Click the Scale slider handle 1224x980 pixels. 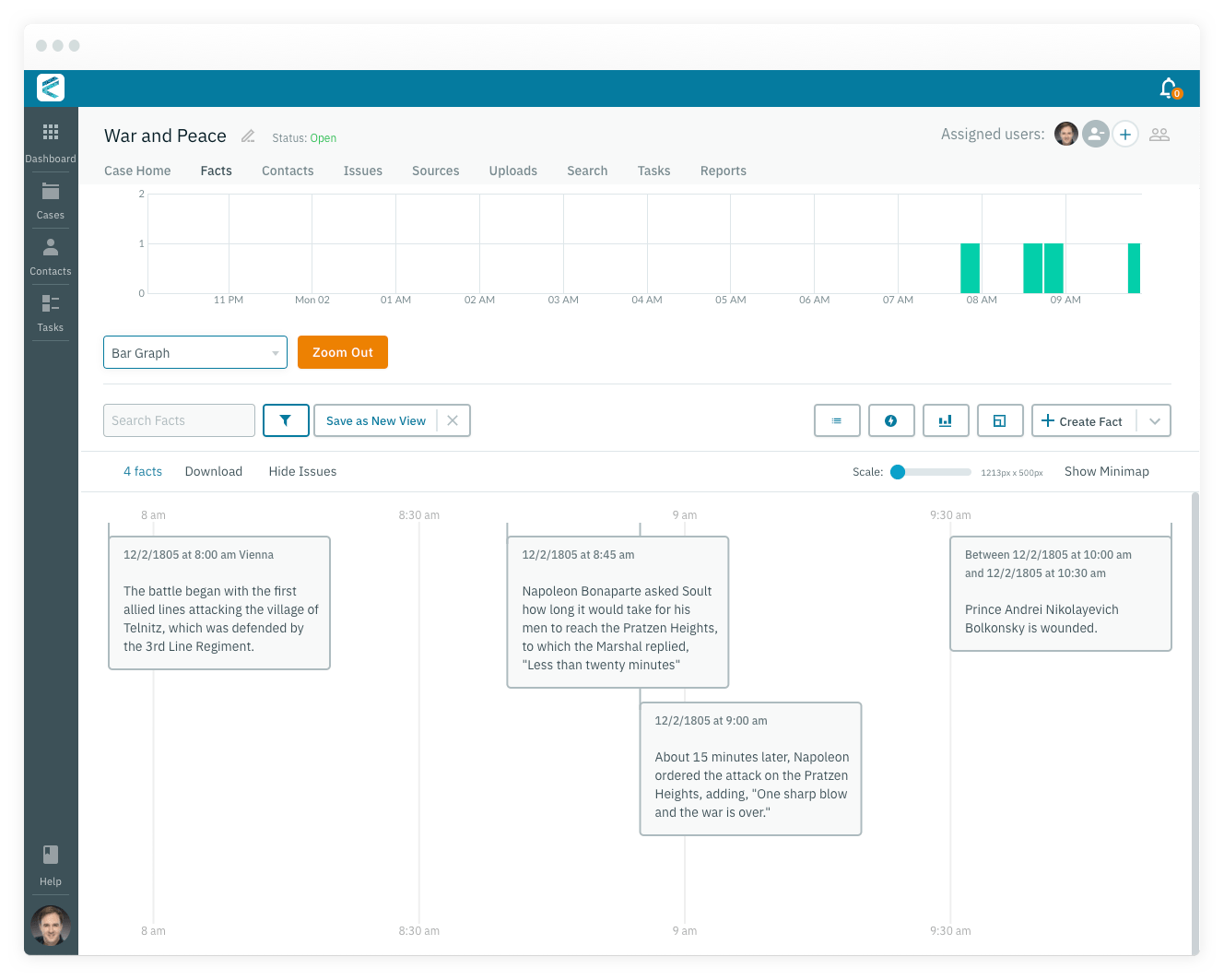tap(898, 472)
